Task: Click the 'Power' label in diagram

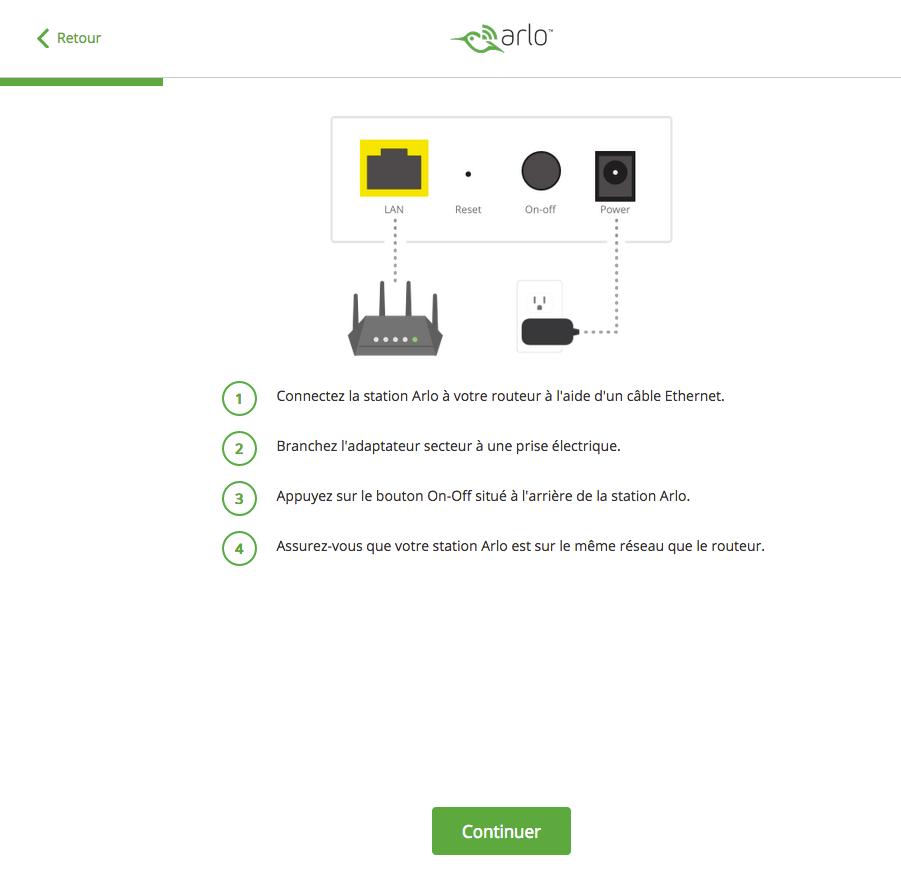Action: coord(615,210)
